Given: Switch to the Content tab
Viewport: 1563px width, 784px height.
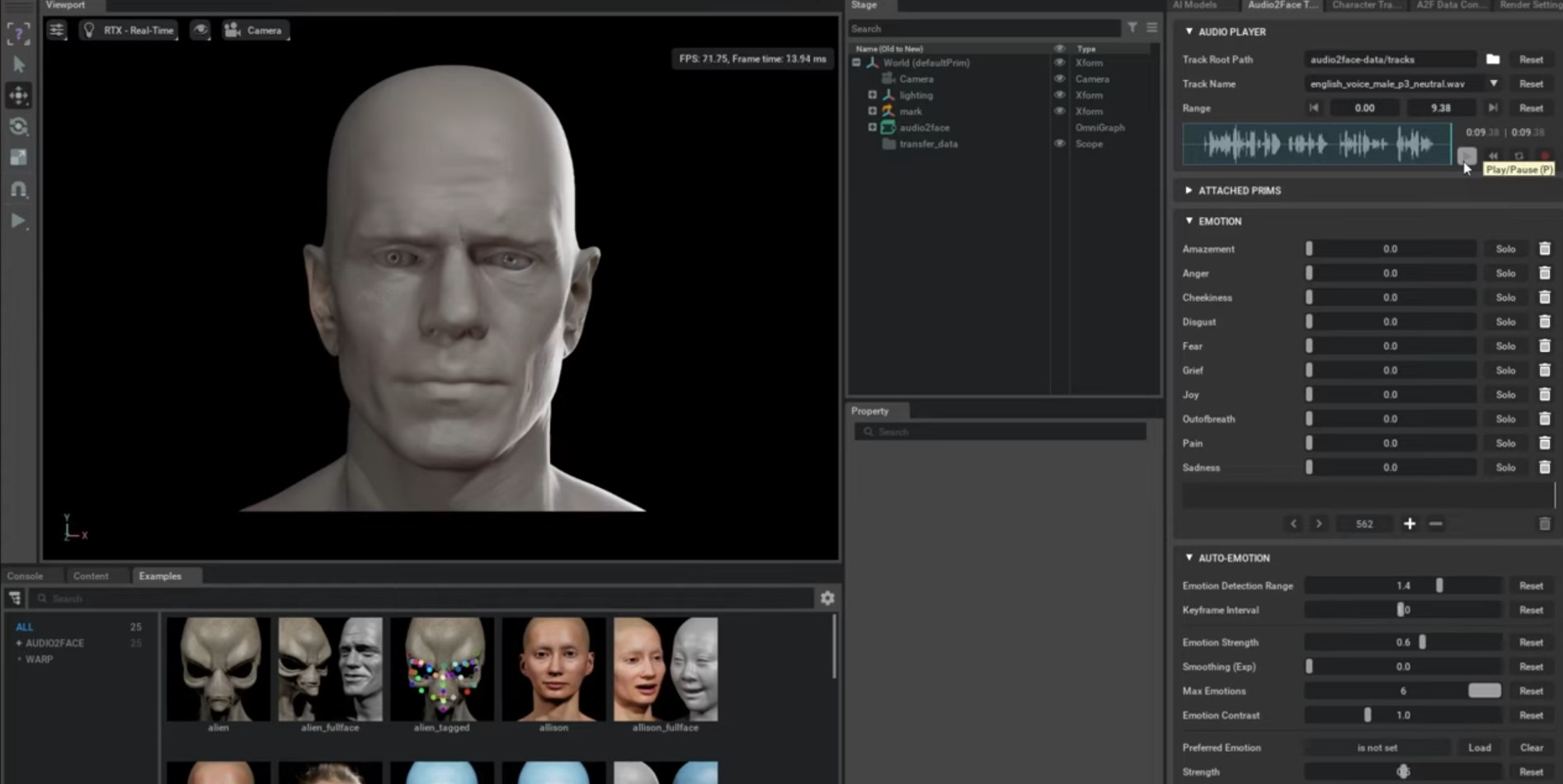Looking at the screenshot, I should tap(91, 576).
